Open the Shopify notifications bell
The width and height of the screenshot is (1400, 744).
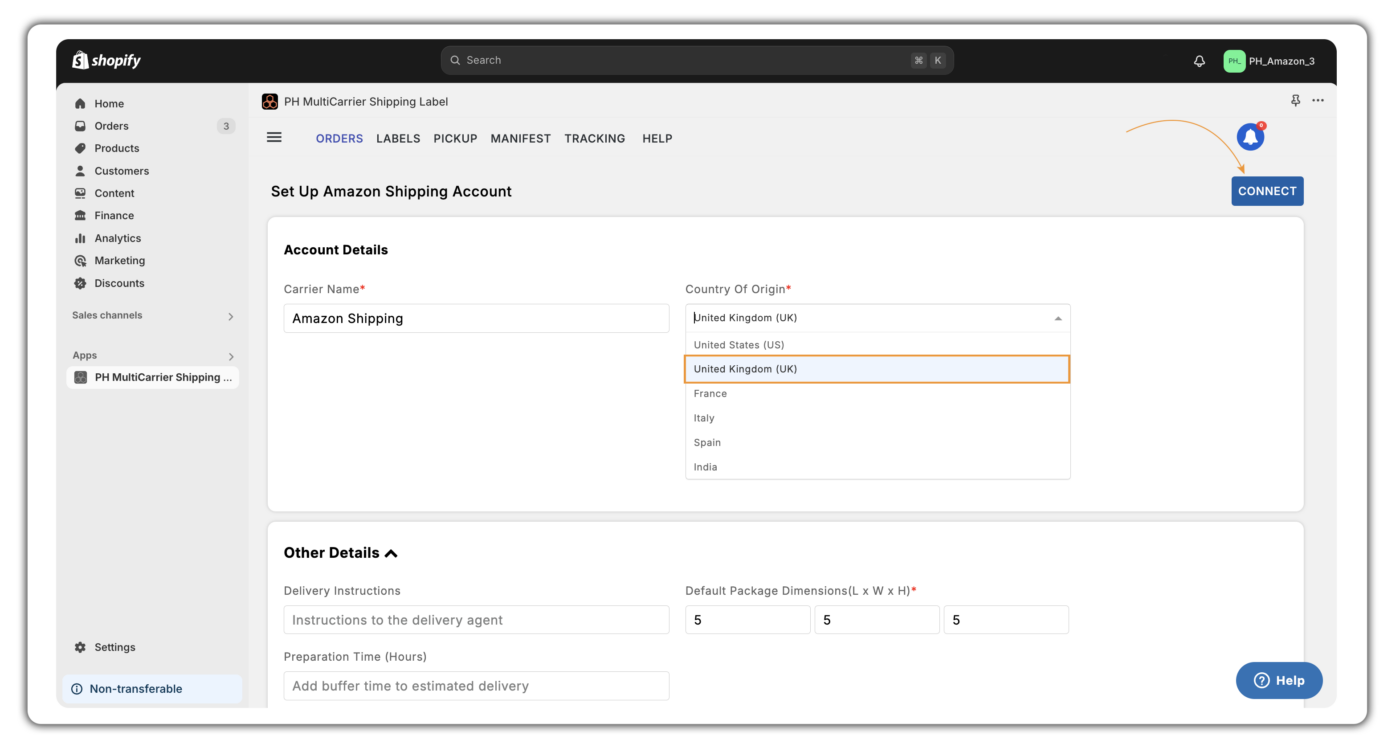(1199, 61)
